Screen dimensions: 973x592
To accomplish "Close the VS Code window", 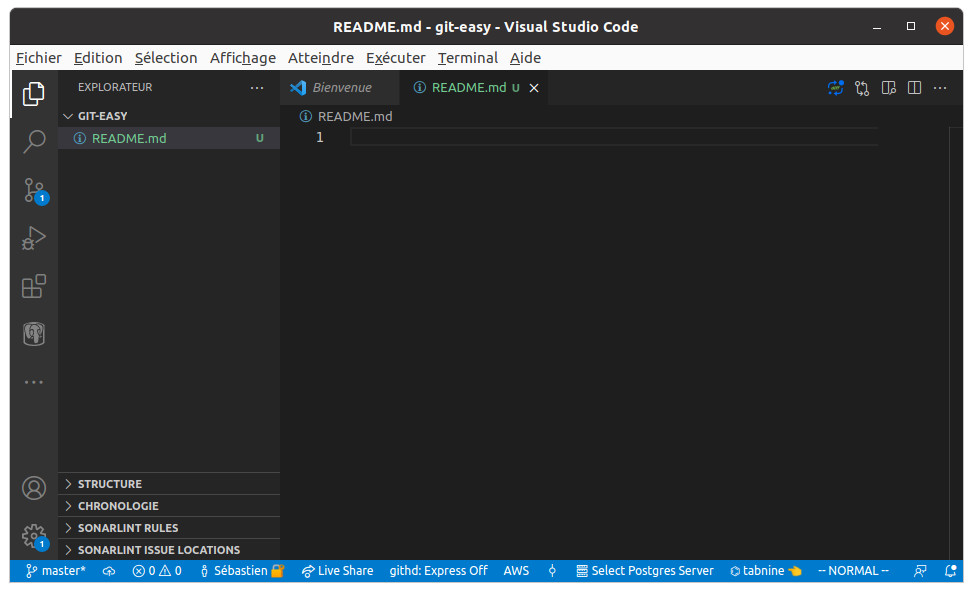I will [944, 26].
